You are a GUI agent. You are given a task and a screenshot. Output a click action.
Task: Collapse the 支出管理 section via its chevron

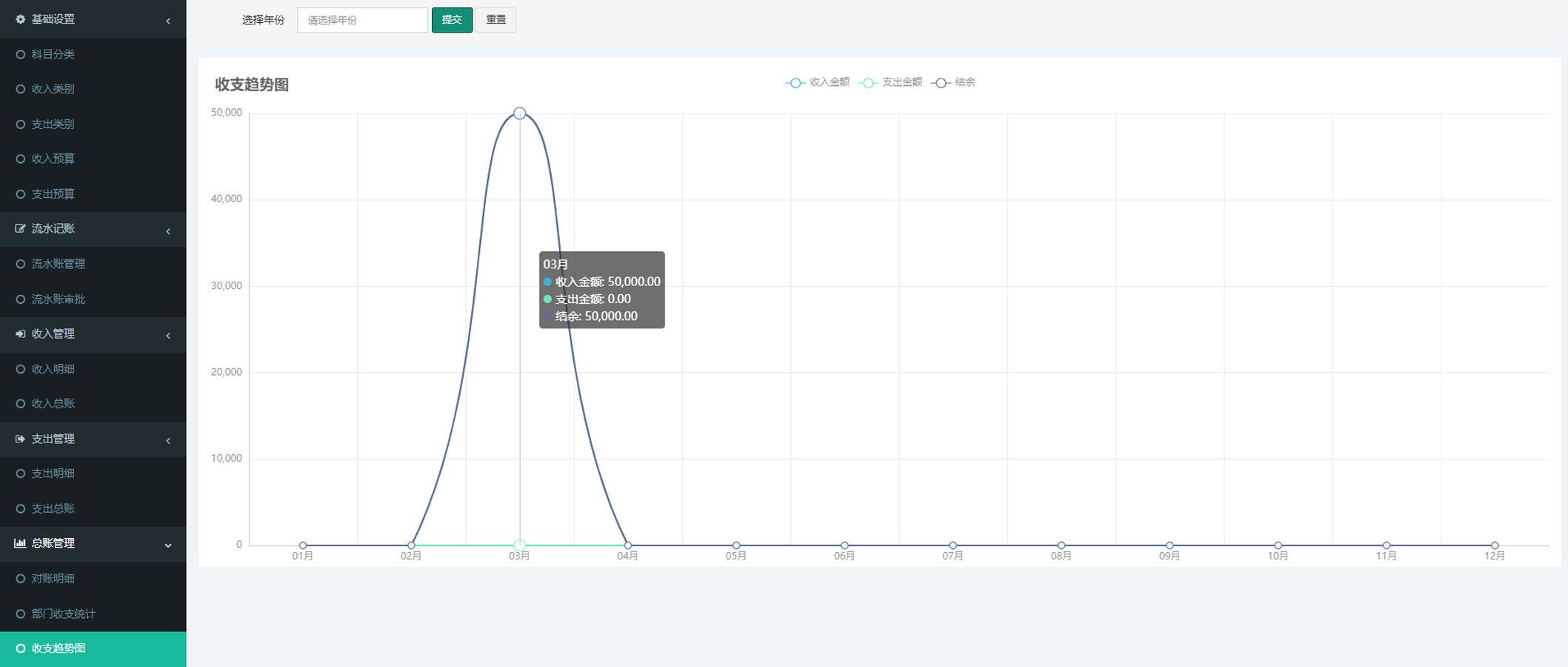point(168,441)
